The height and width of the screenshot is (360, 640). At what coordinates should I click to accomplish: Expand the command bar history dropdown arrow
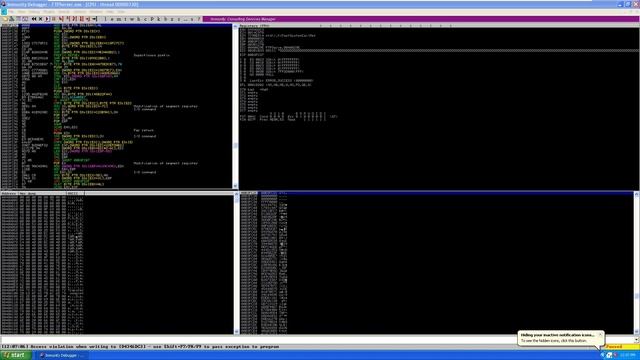[636, 340]
